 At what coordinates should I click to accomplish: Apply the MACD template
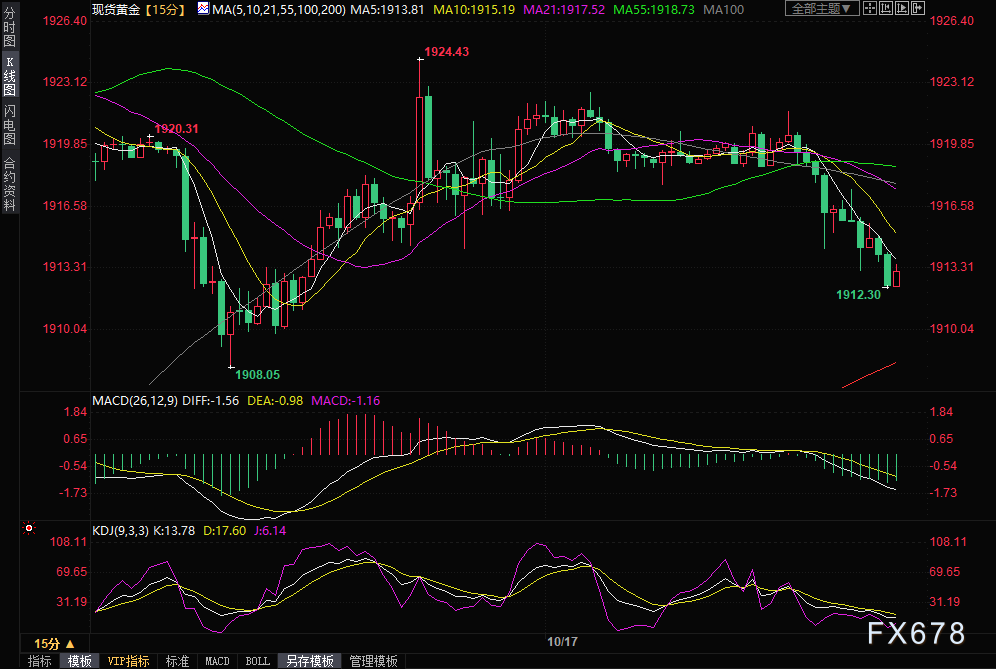click(x=217, y=661)
